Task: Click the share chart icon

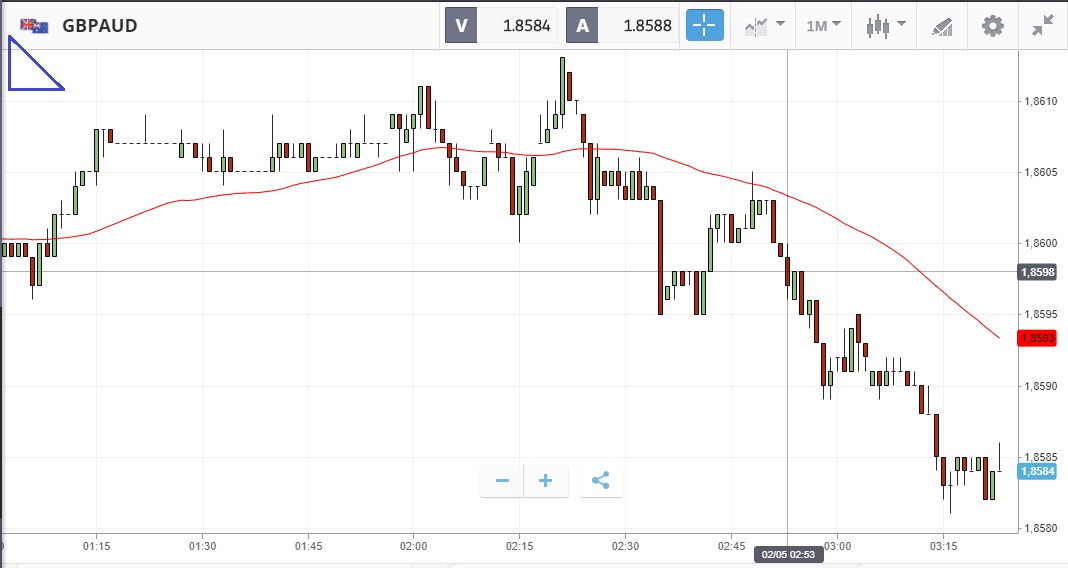Action: coord(600,481)
